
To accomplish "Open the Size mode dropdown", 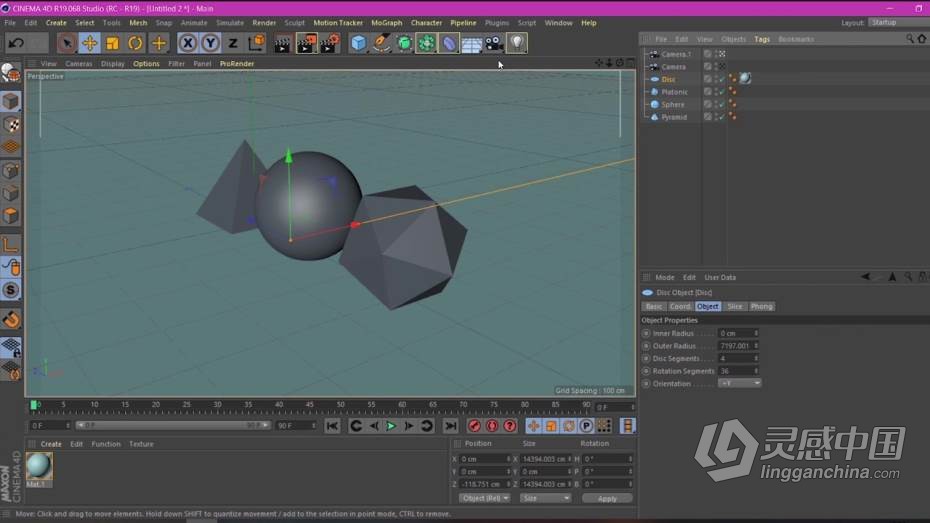I will [546, 498].
